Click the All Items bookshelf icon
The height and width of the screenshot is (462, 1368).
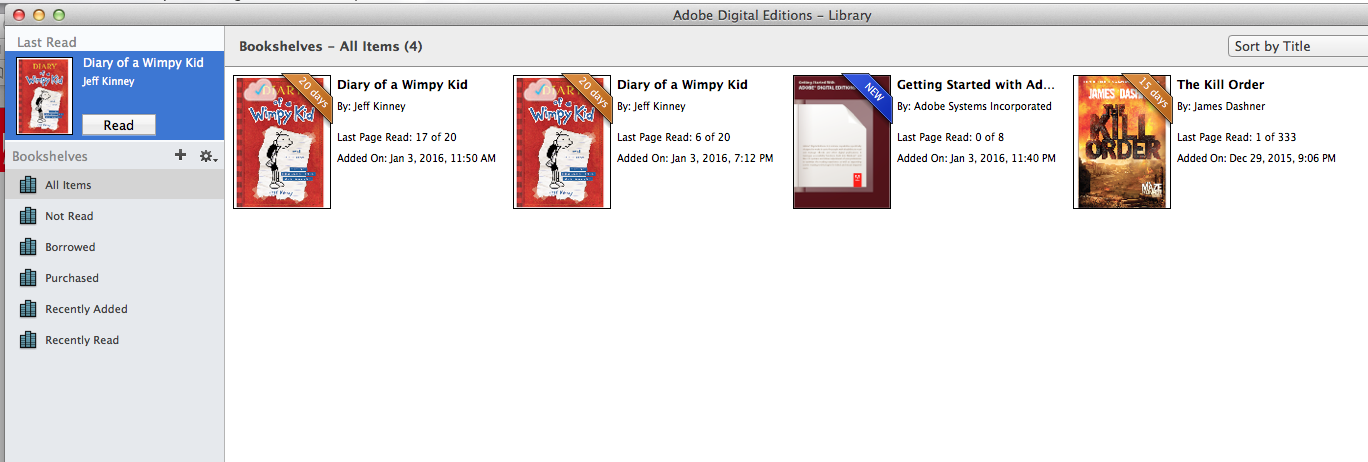(28, 185)
